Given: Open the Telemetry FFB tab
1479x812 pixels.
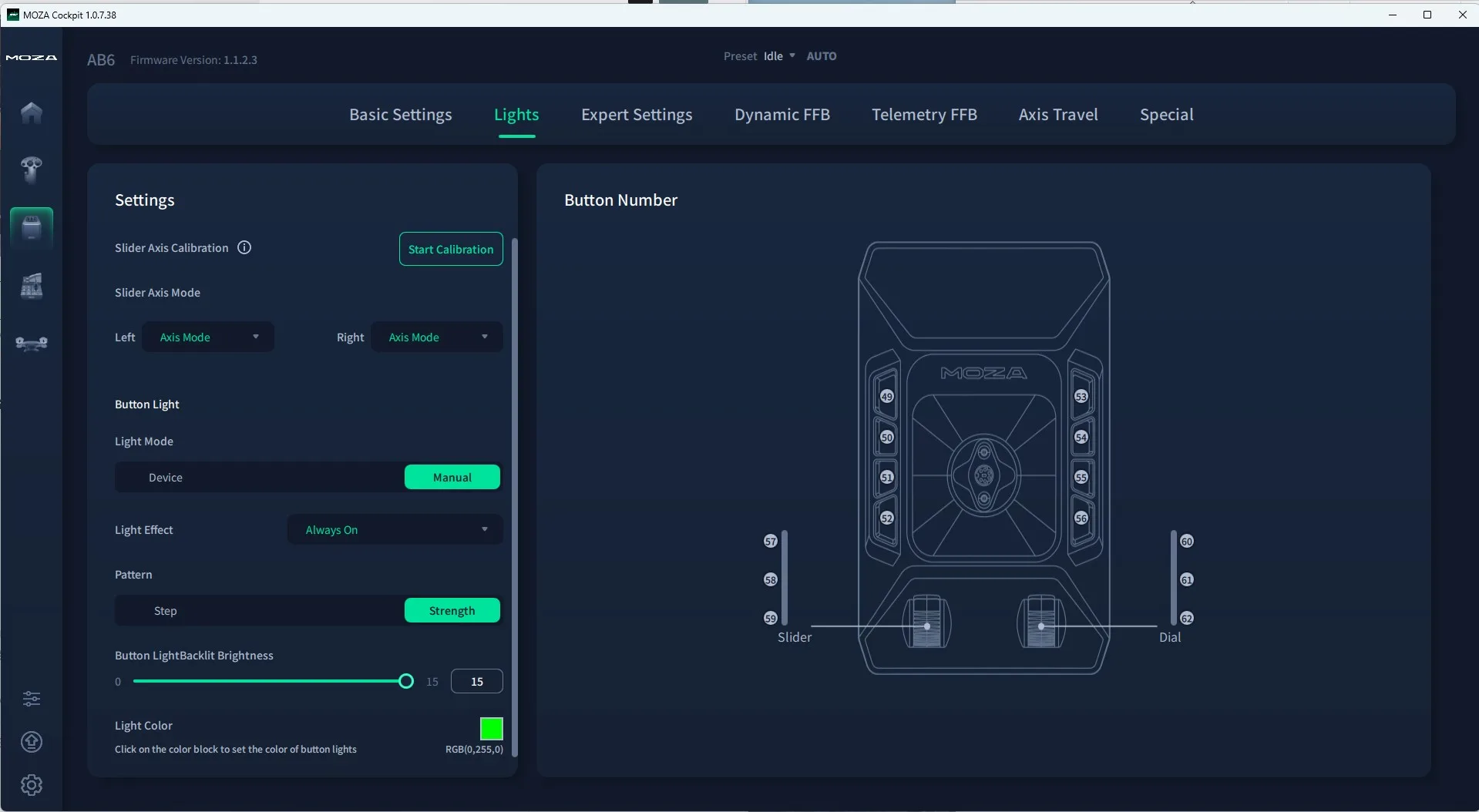Looking at the screenshot, I should pos(924,115).
